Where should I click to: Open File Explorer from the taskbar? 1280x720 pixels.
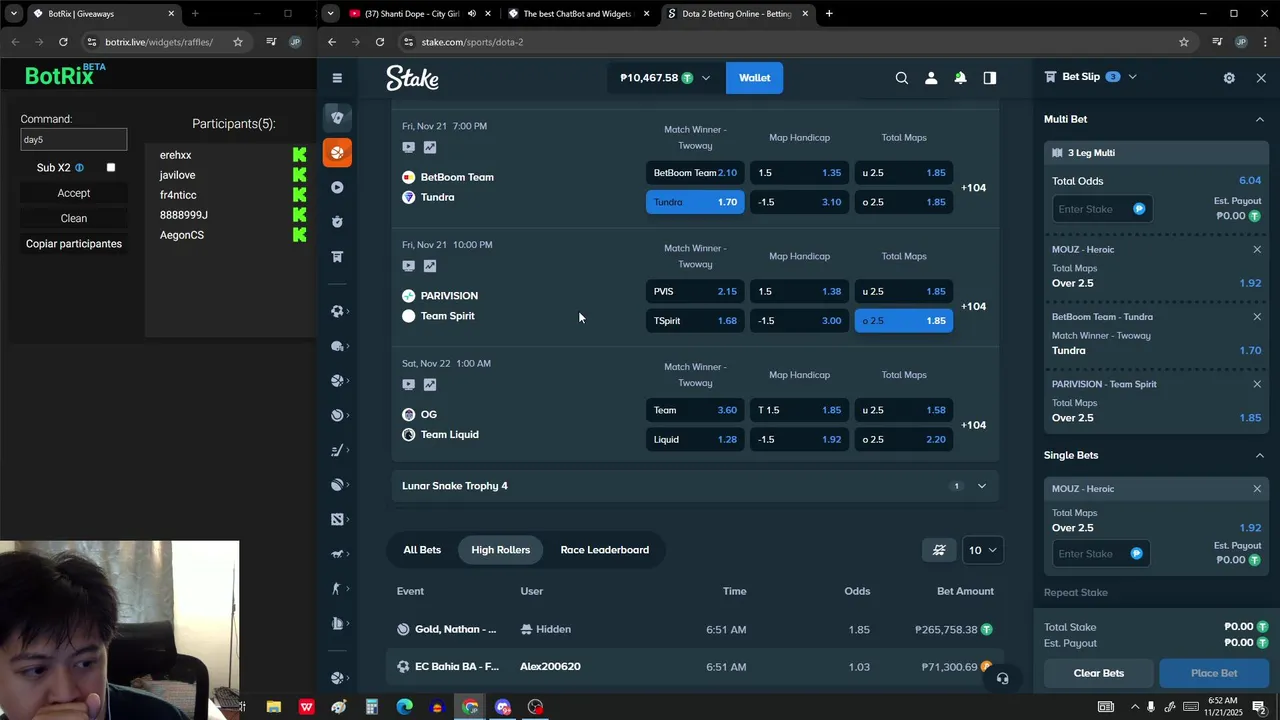pos(273,707)
